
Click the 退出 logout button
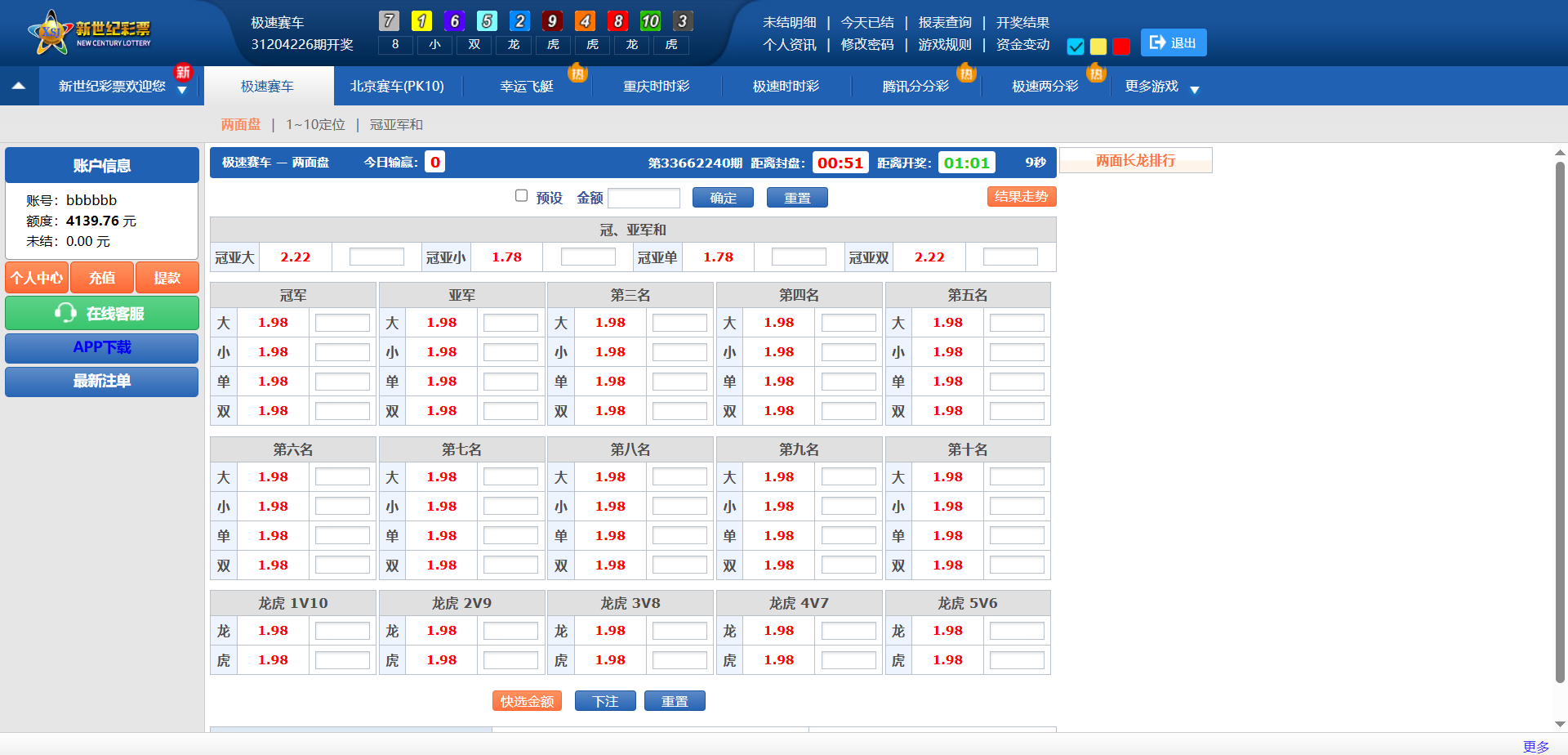[1173, 43]
